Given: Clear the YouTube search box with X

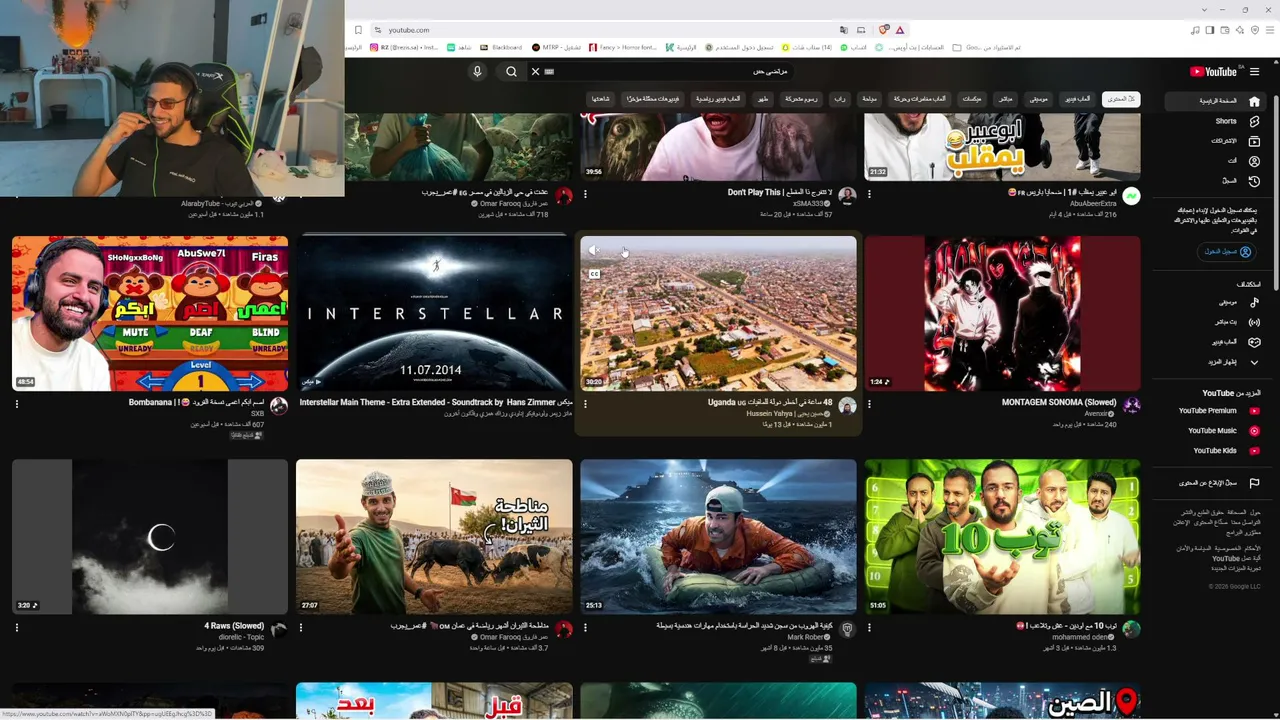Looking at the screenshot, I should 535,72.
